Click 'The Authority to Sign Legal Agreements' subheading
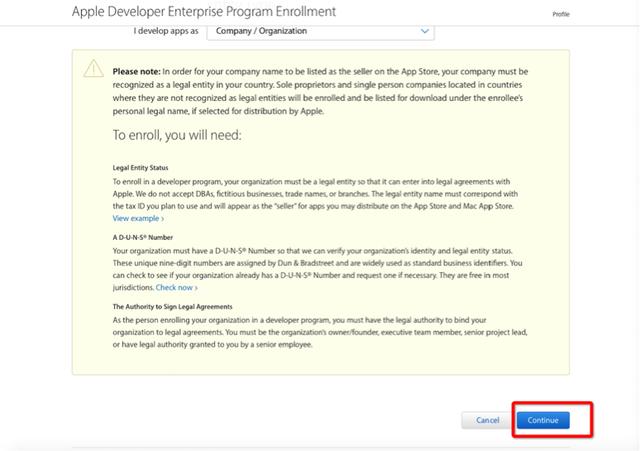 click(173, 307)
